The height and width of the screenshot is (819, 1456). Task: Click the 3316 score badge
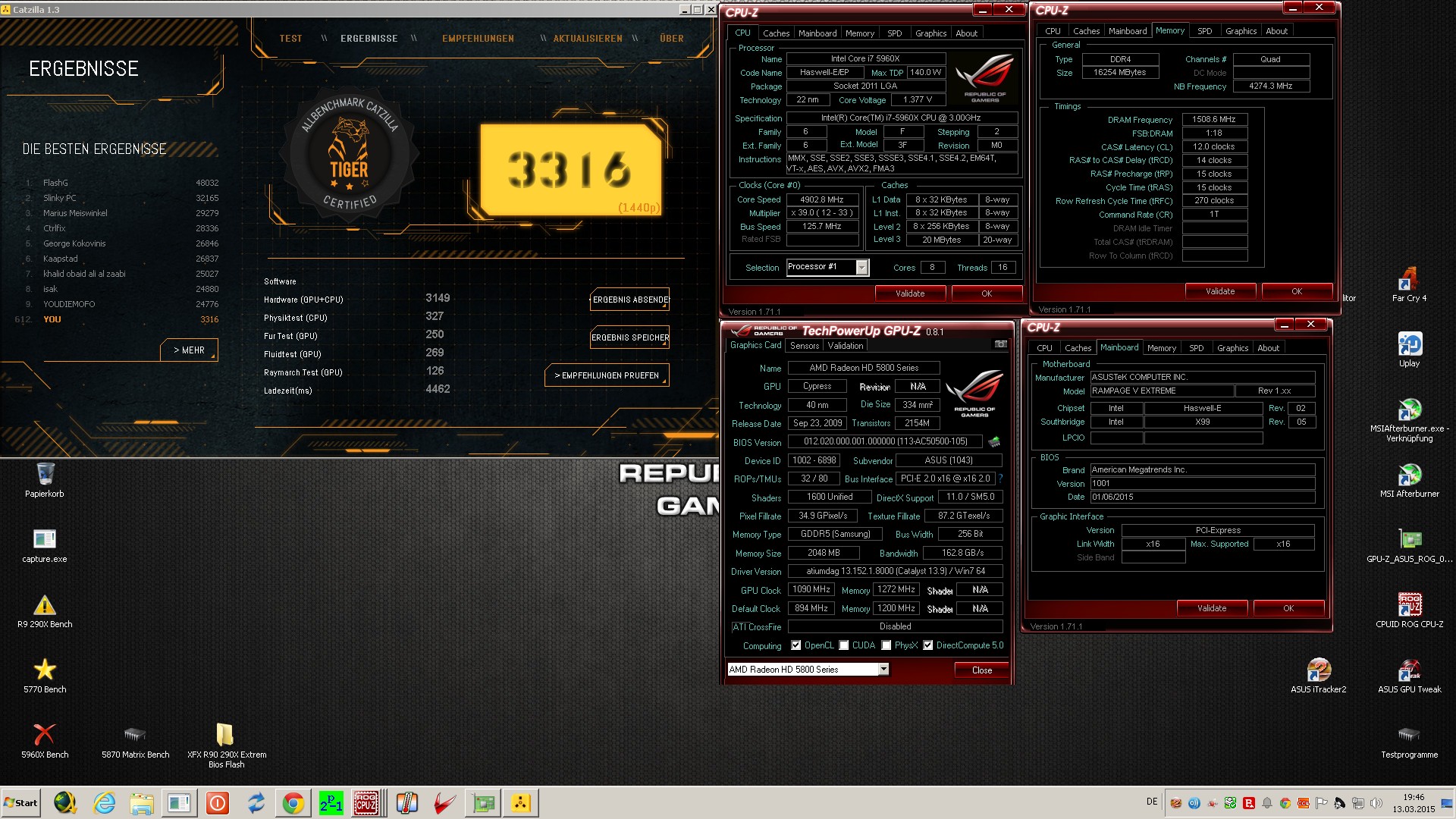point(571,170)
